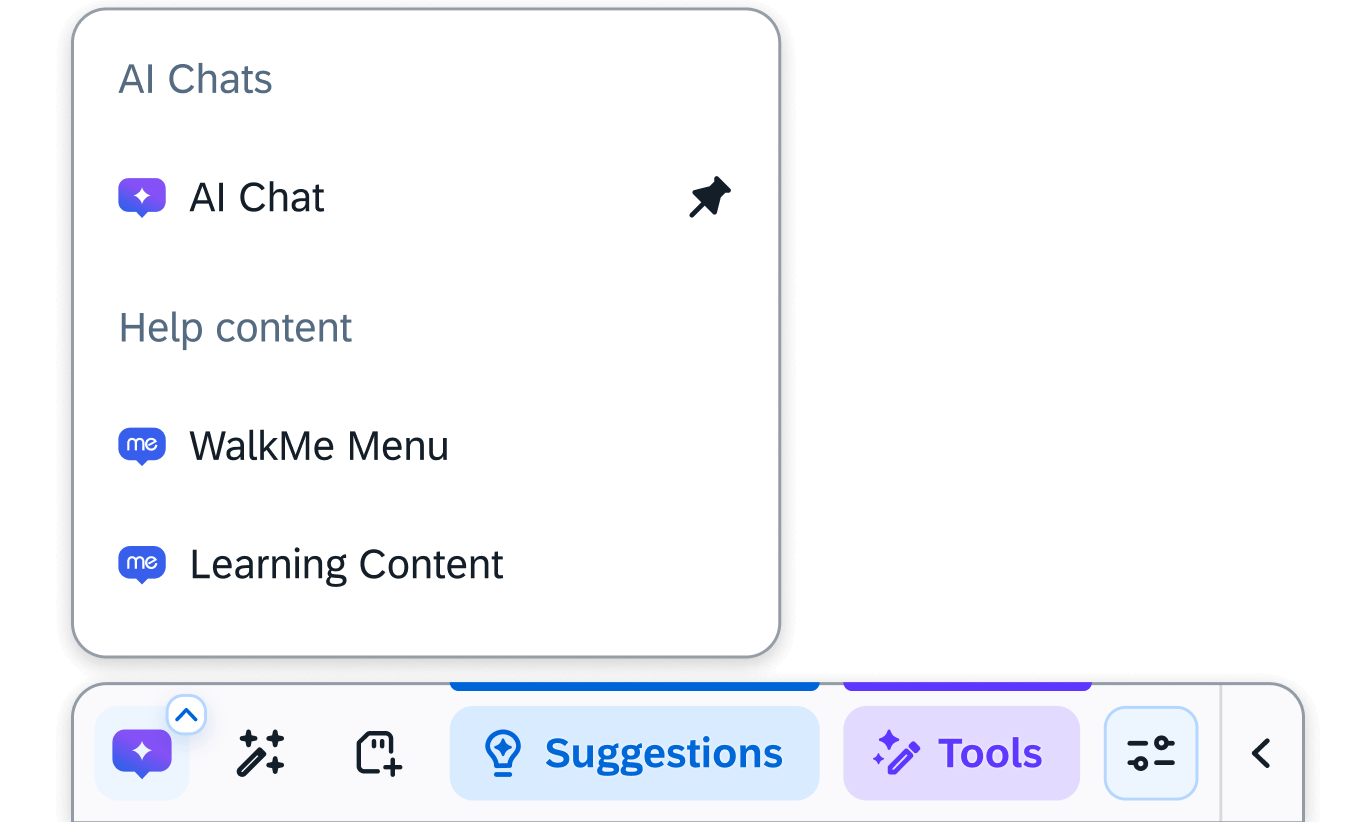The height and width of the screenshot is (822, 1360).
Task: Click the Tools button
Action: tap(960, 754)
